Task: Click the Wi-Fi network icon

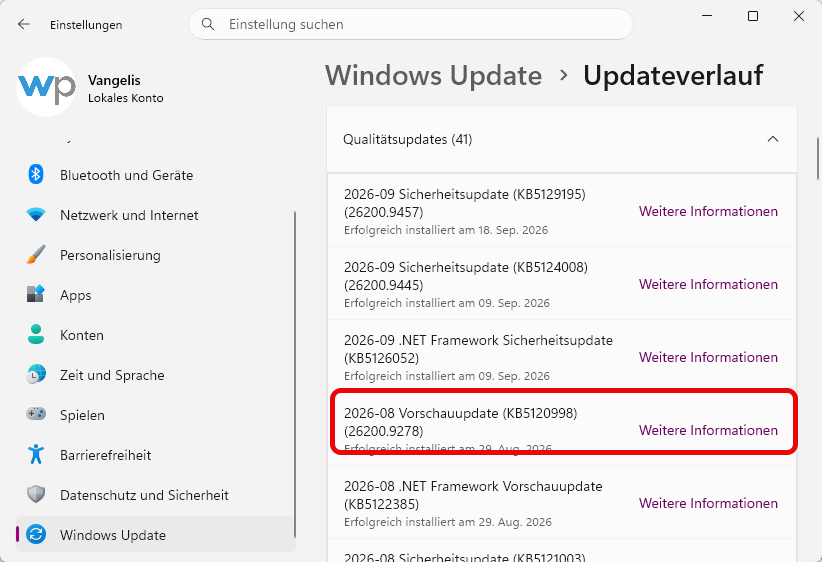Action: click(x=36, y=214)
